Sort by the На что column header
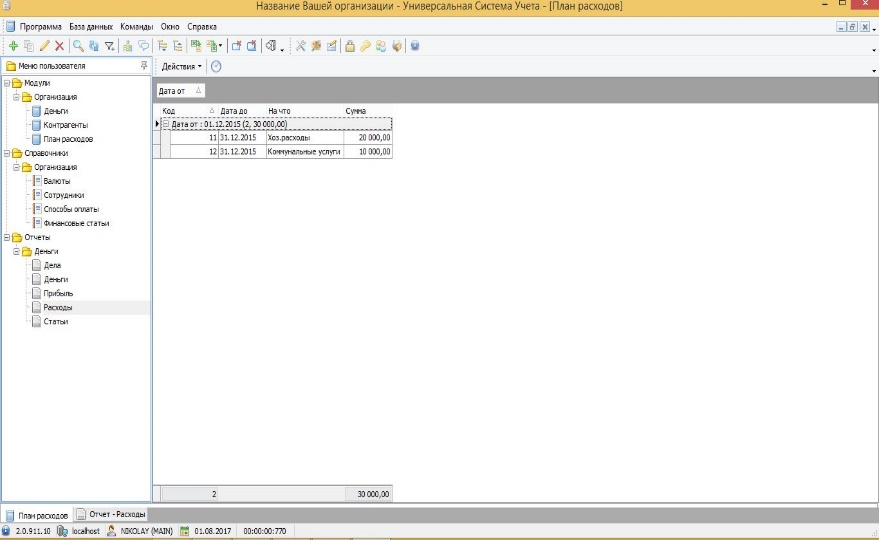Image resolution: width=879 pixels, height=540 pixels. click(305, 111)
